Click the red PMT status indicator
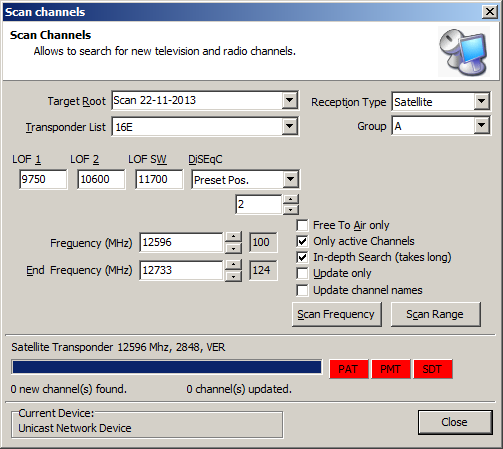 coord(390,369)
